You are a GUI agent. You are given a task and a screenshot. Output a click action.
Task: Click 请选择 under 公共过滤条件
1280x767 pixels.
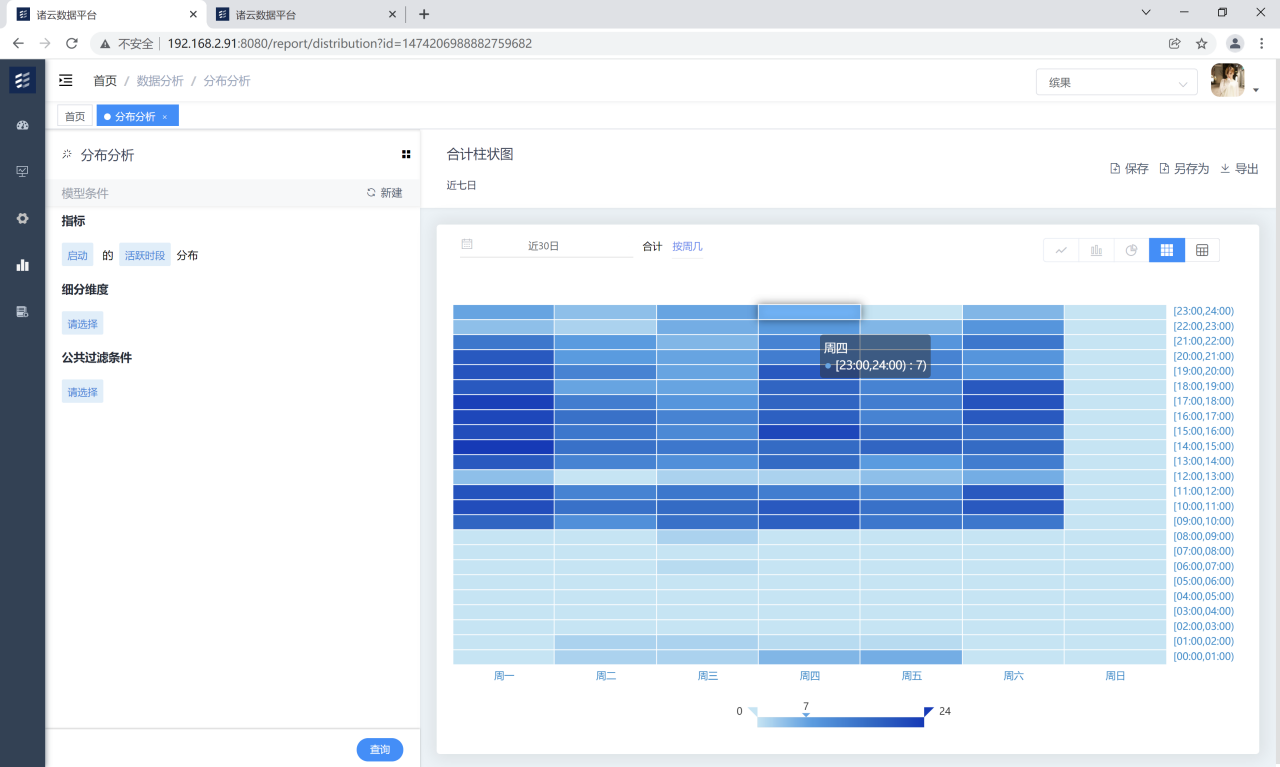pyautogui.click(x=83, y=391)
